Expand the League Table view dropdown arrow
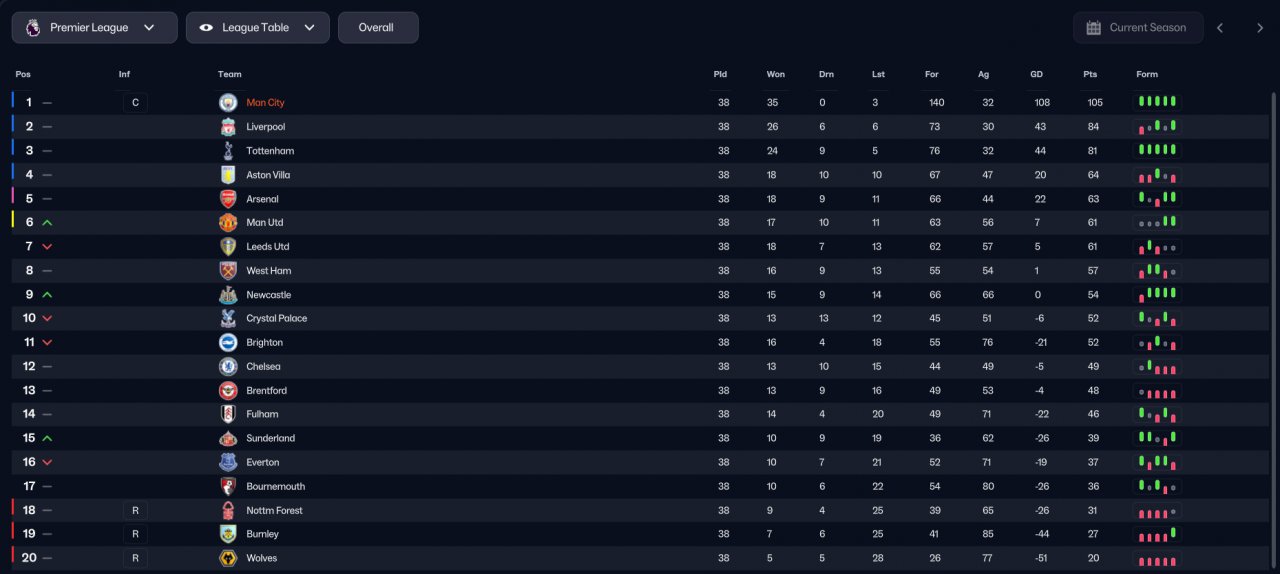1280x574 pixels. click(x=310, y=28)
